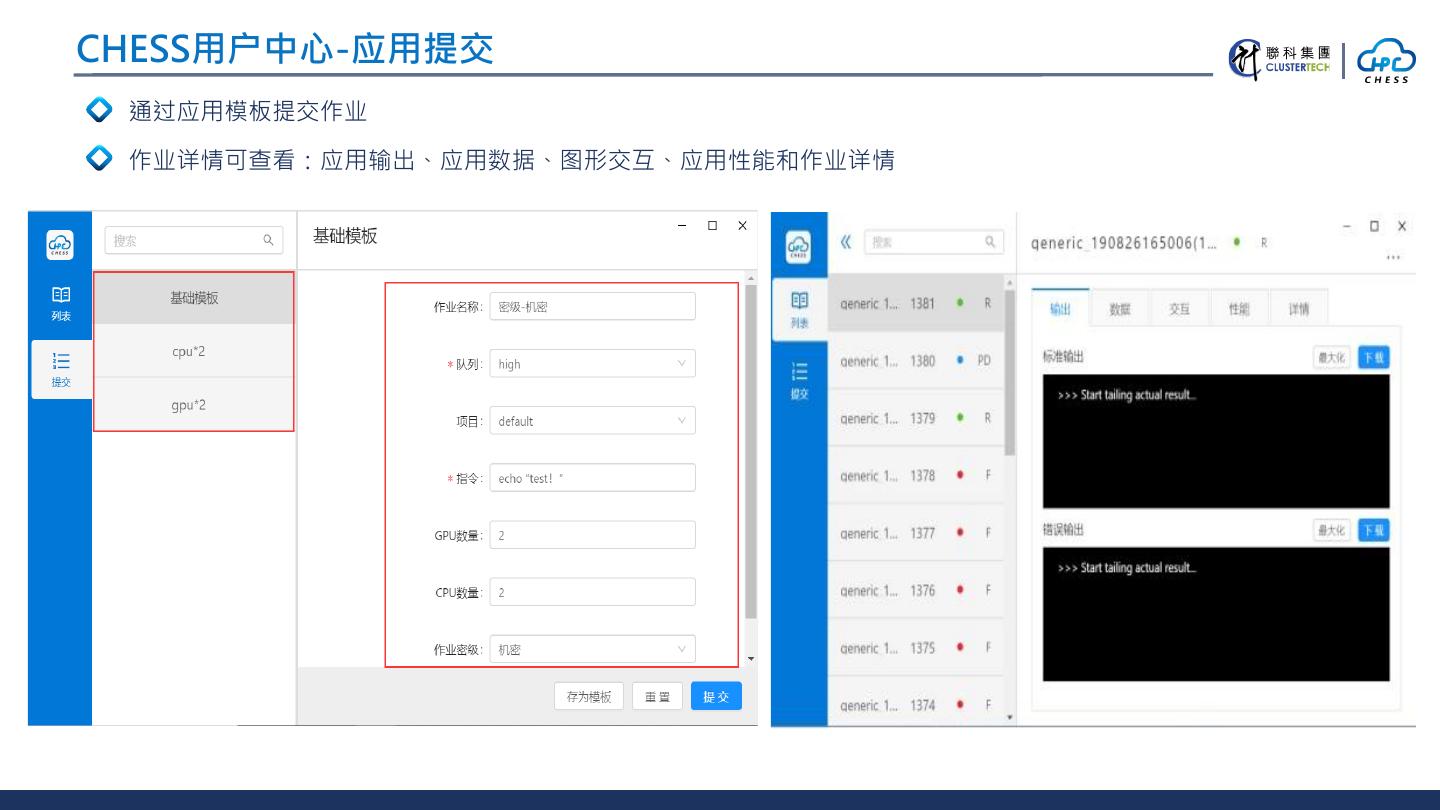Open the three-dot more options menu

1393,258
